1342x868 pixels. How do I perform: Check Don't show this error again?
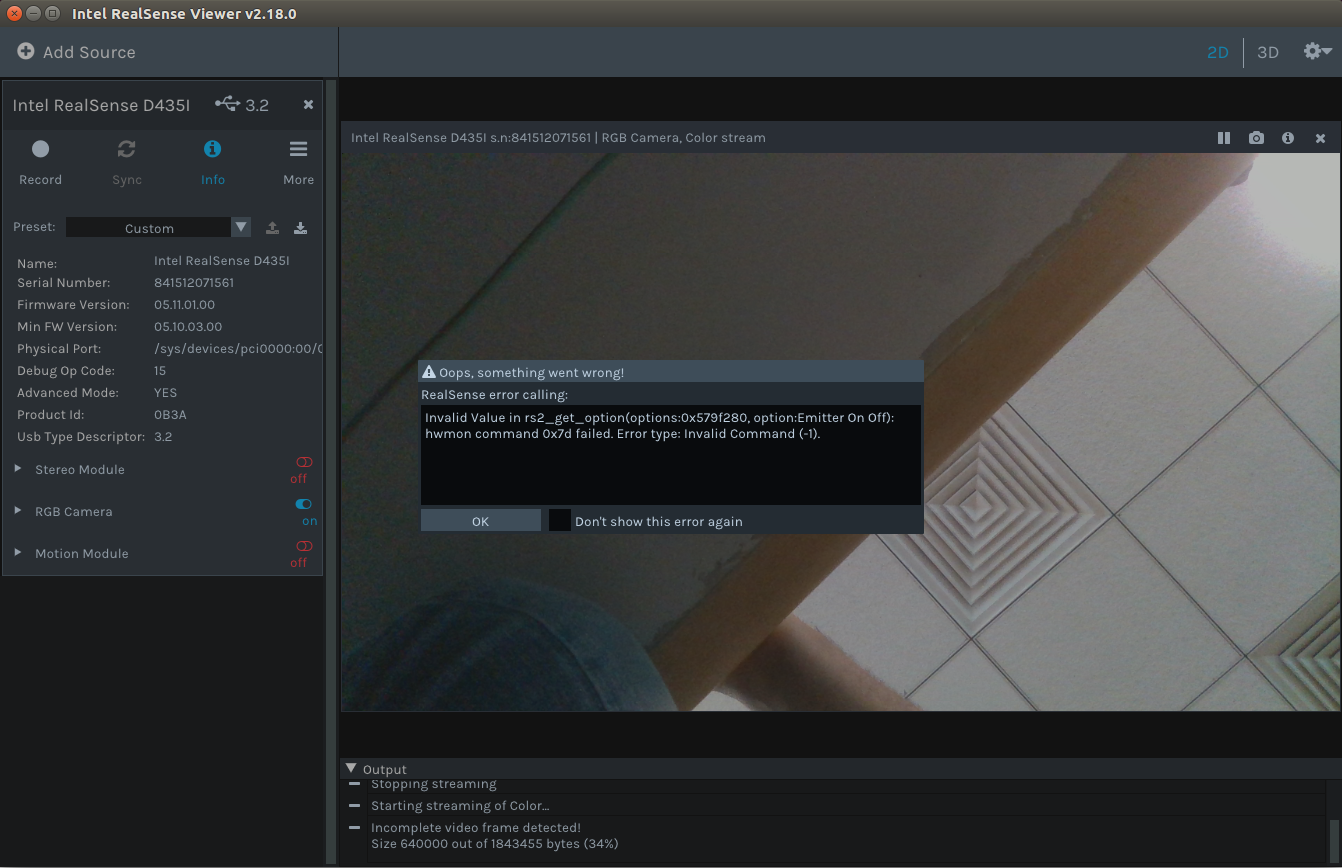559,520
